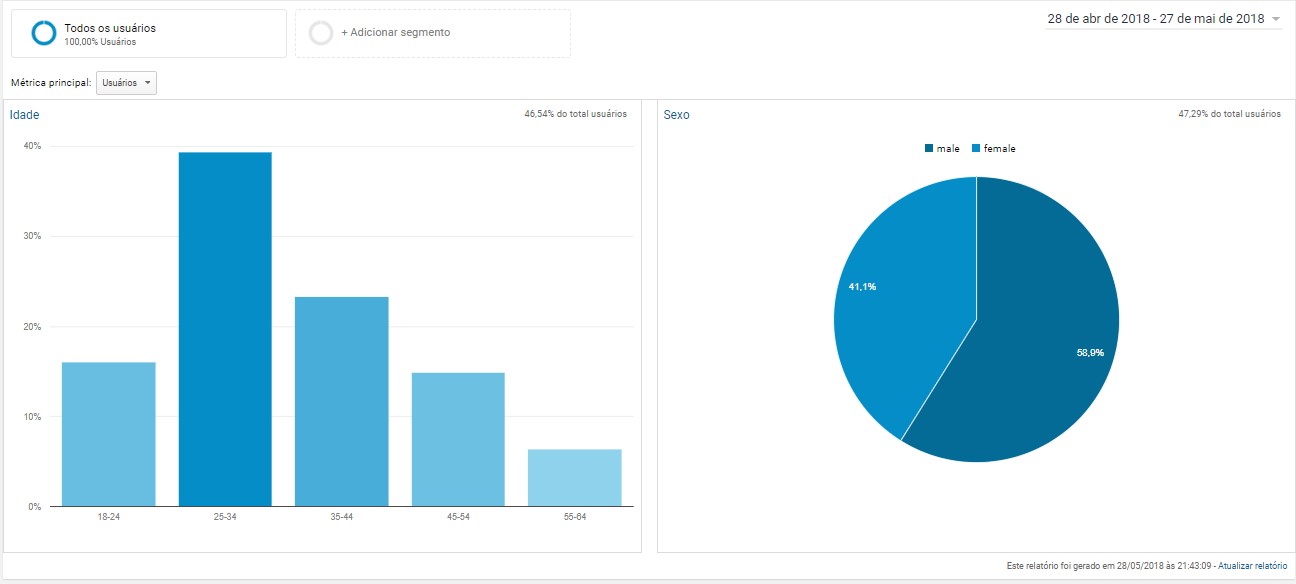Click the female legend label

click(x=999, y=149)
